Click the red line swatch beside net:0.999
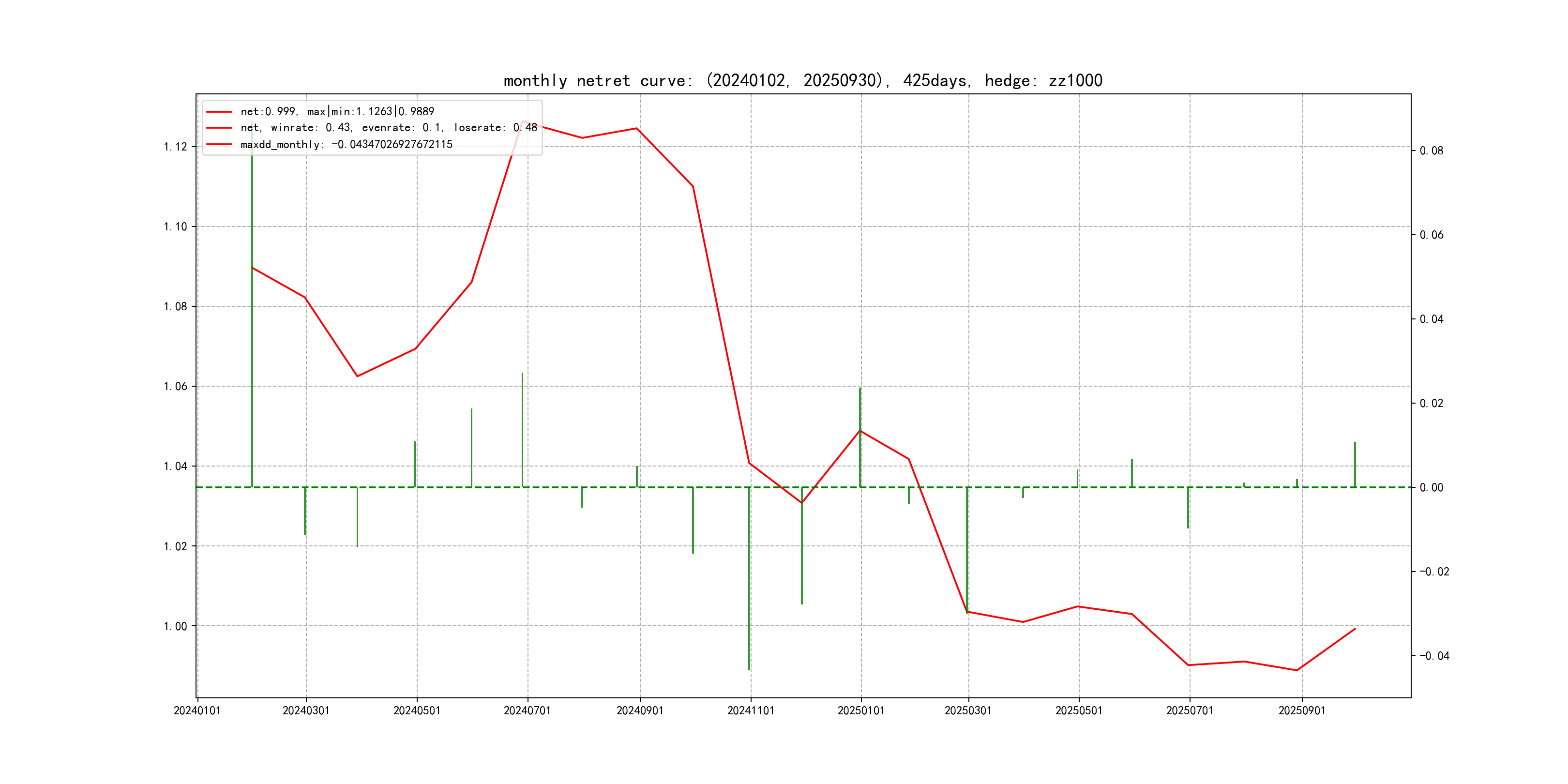This screenshot has height=784, width=1568. coord(219,112)
